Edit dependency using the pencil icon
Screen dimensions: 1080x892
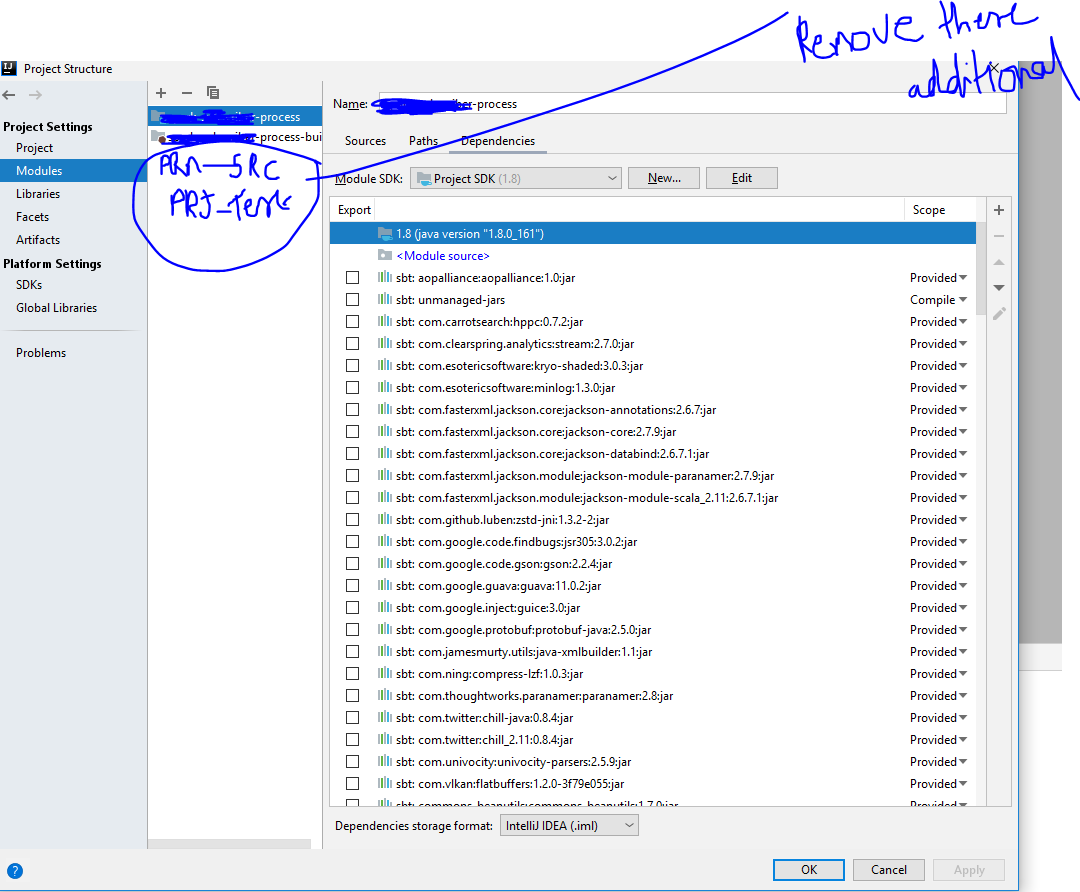(999, 314)
